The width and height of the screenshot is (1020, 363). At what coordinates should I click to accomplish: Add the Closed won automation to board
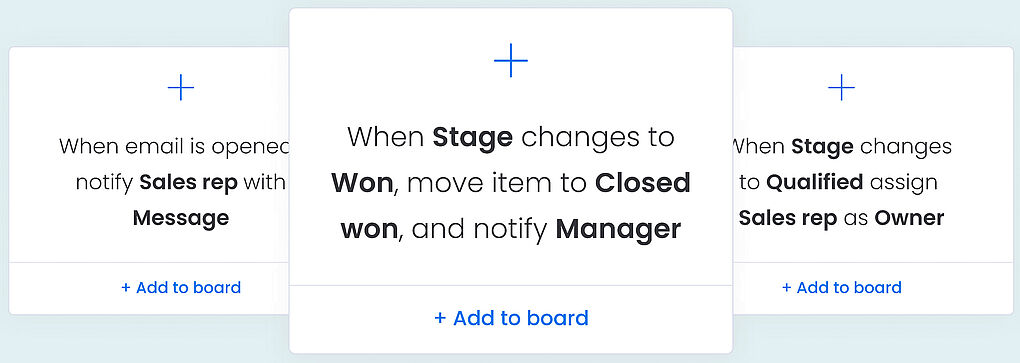pyautogui.click(x=511, y=318)
